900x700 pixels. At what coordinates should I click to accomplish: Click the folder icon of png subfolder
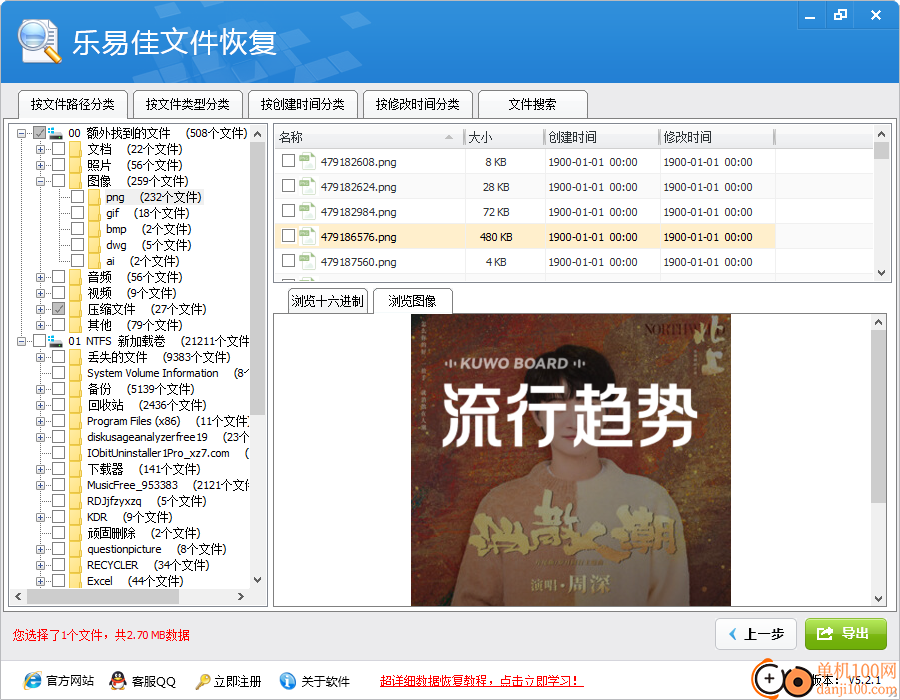94,197
